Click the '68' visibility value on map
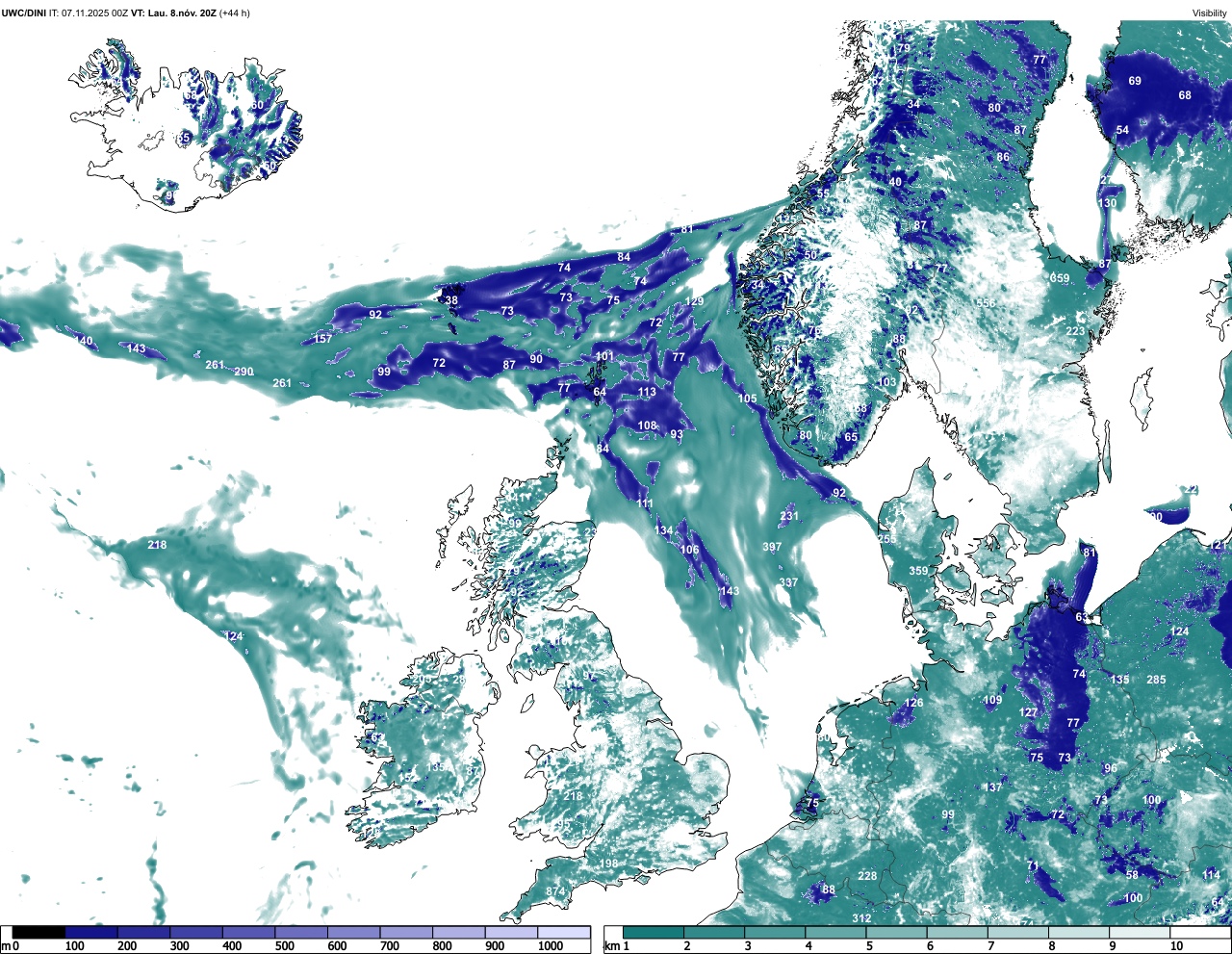Viewport: 1232px width, 954px height. pyautogui.click(x=1185, y=95)
